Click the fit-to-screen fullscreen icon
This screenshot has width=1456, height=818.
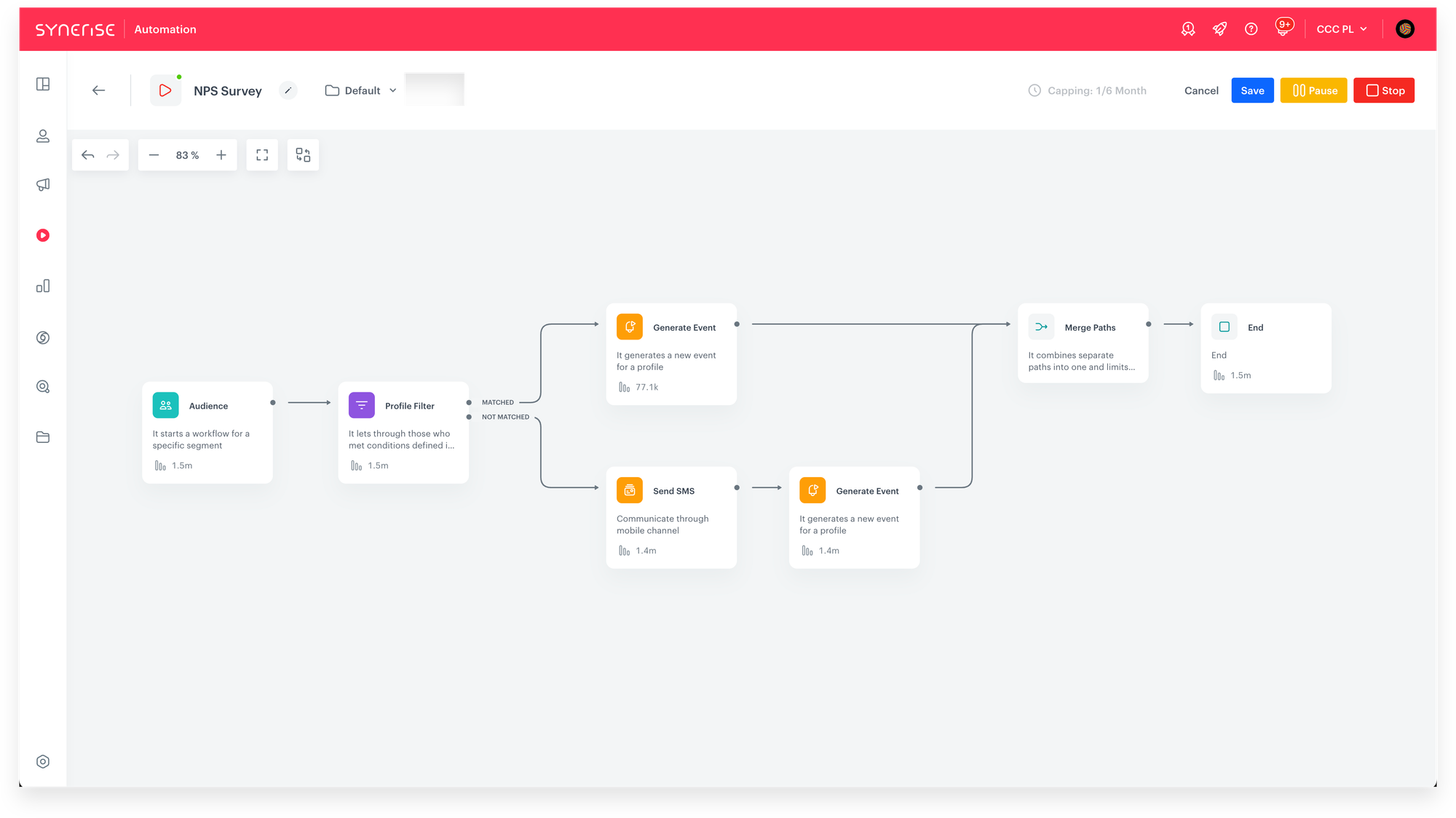pyautogui.click(x=262, y=155)
